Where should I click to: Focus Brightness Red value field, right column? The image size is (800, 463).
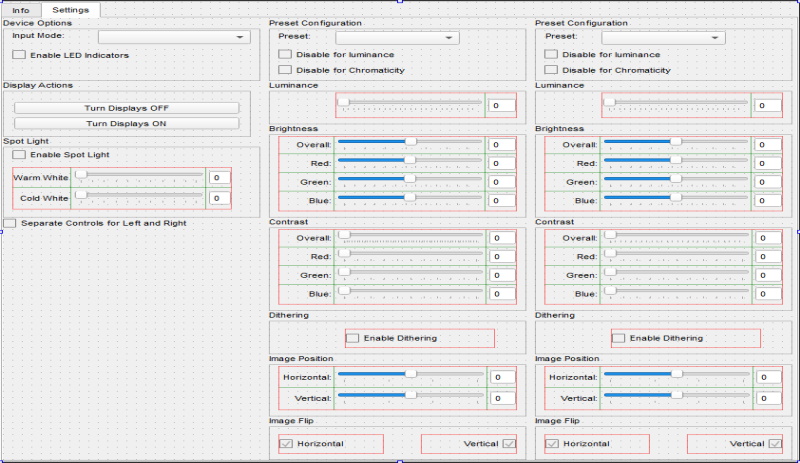[767, 163]
